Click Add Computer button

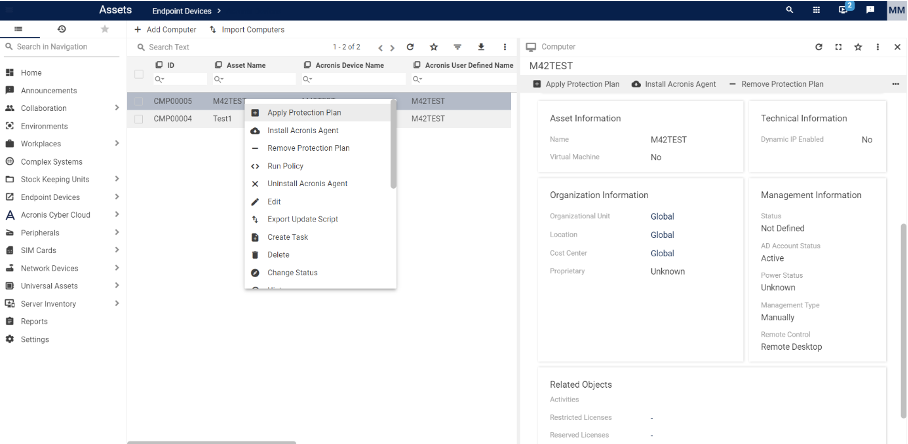[x=165, y=30]
